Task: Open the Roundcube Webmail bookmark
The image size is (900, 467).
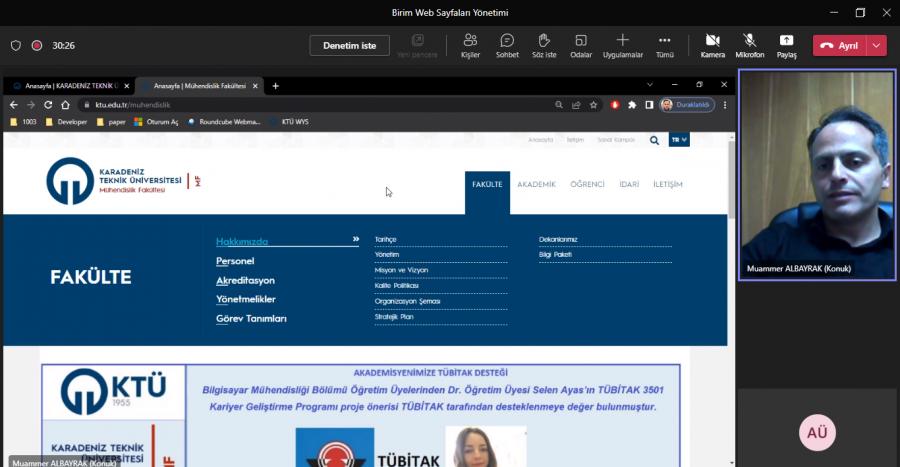Action: pos(224,122)
